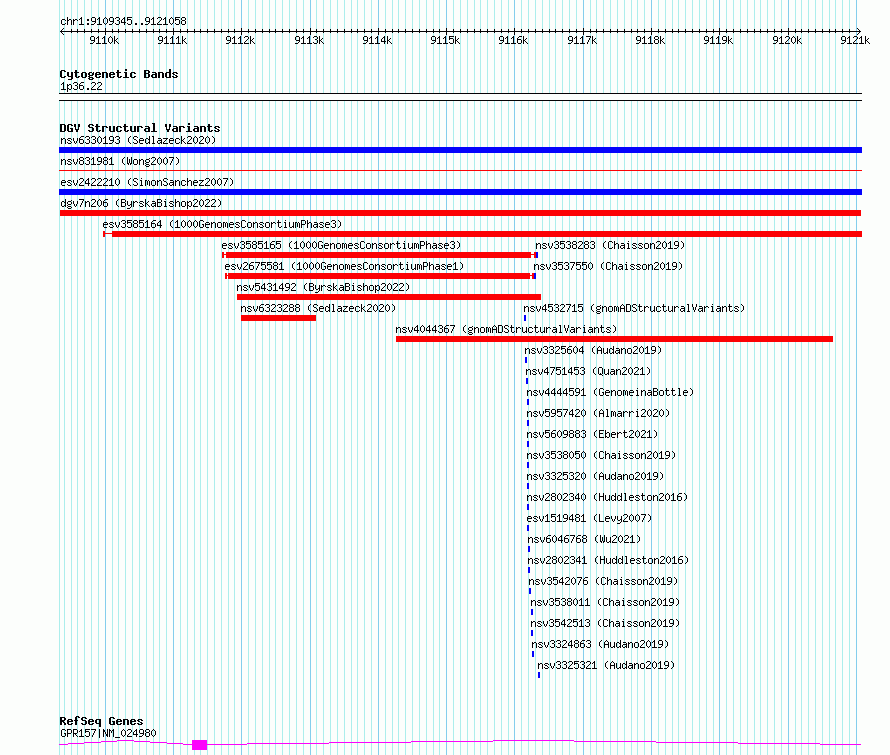
Task: Select the nsv3542513 (Chaisson2019) label
Action: (x=605, y=623)
